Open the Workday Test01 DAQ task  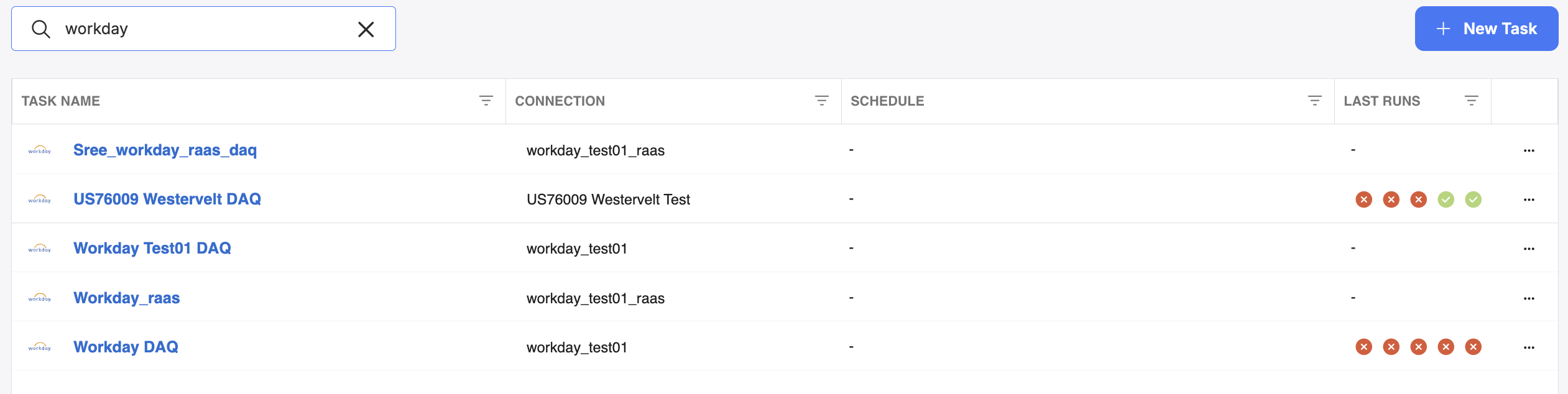tap(152, 248)
